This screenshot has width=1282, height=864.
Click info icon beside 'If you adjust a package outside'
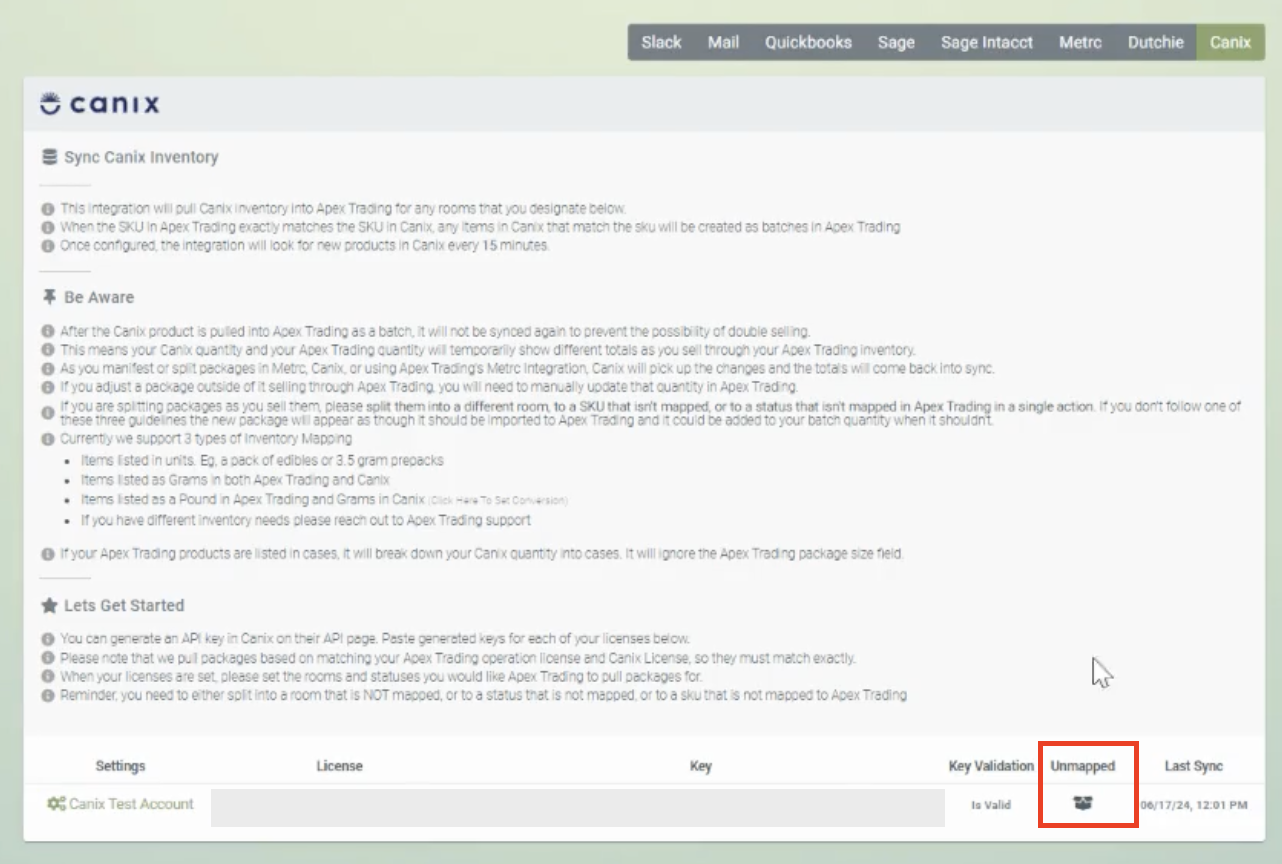[x=47, y=386]
